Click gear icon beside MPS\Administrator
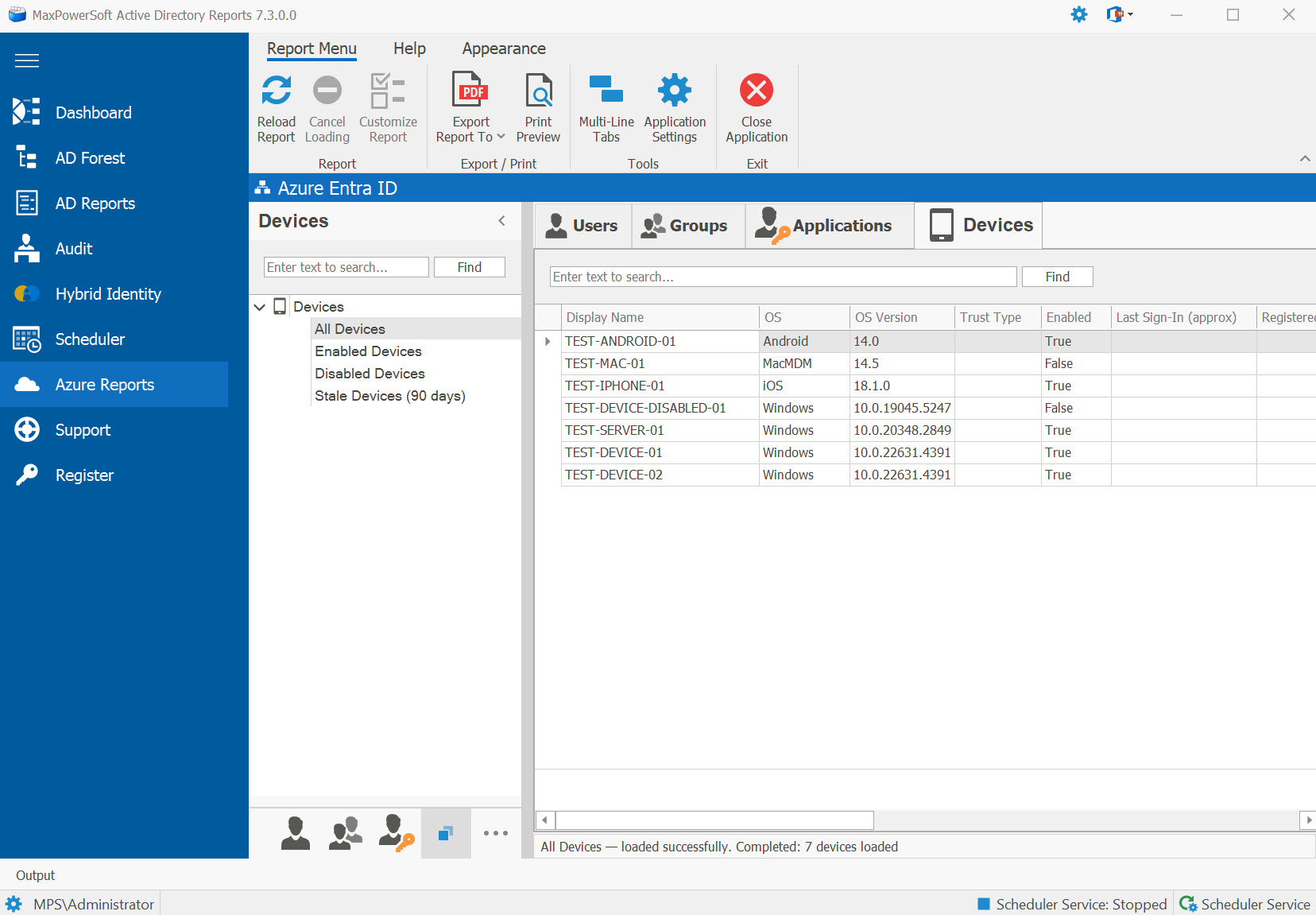1316x915 pixels. point(14,904)
